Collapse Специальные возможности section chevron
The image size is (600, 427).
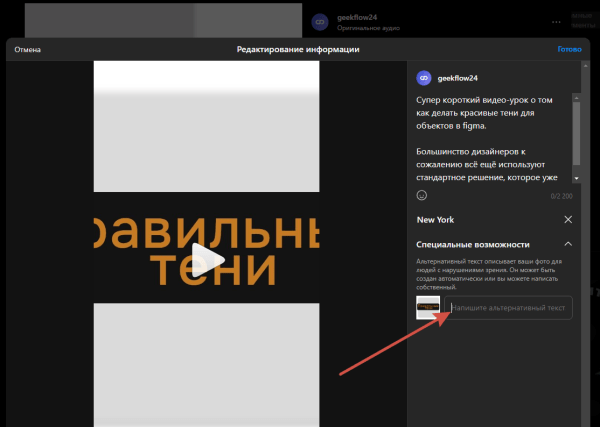pos(568,244)
